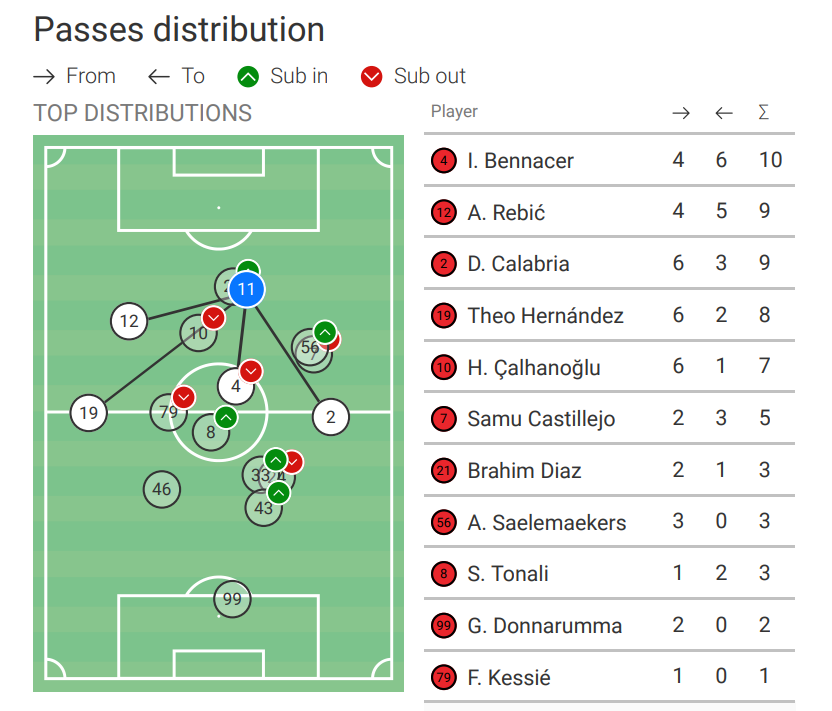
Task: Click the Player column header
Action: click(x=454, y=111)
